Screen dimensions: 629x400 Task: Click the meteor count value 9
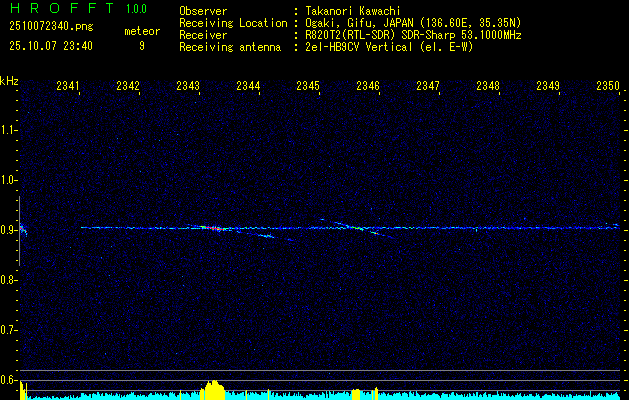[x=142, y=46]
